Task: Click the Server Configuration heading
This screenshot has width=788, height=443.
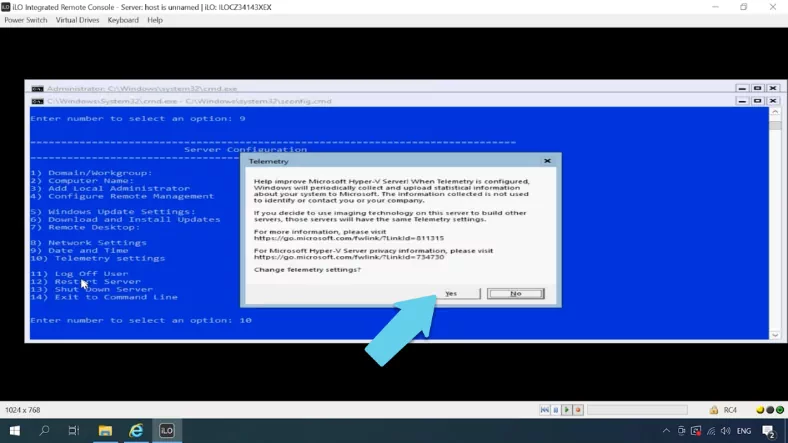Action: tap(245, 149)
